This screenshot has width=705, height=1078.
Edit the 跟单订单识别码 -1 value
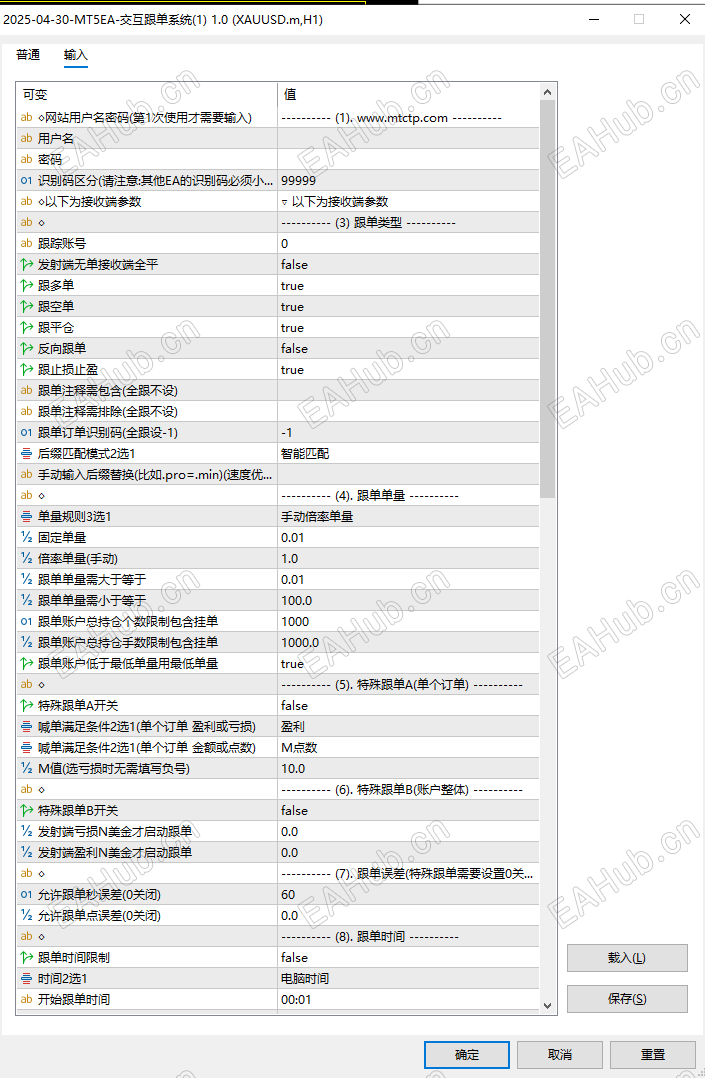[409, 432]
